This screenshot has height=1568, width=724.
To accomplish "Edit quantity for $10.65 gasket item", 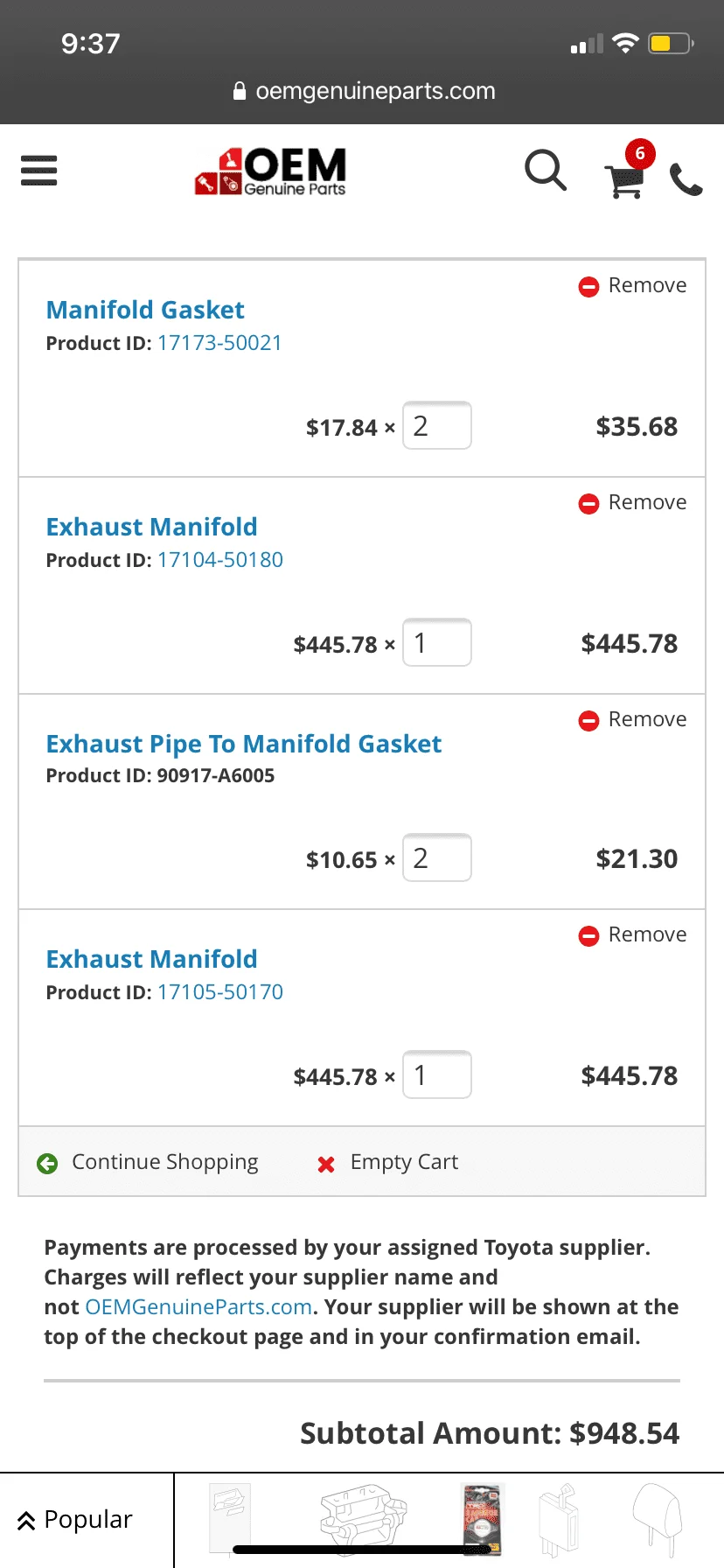I will click(x=437, y=858).
